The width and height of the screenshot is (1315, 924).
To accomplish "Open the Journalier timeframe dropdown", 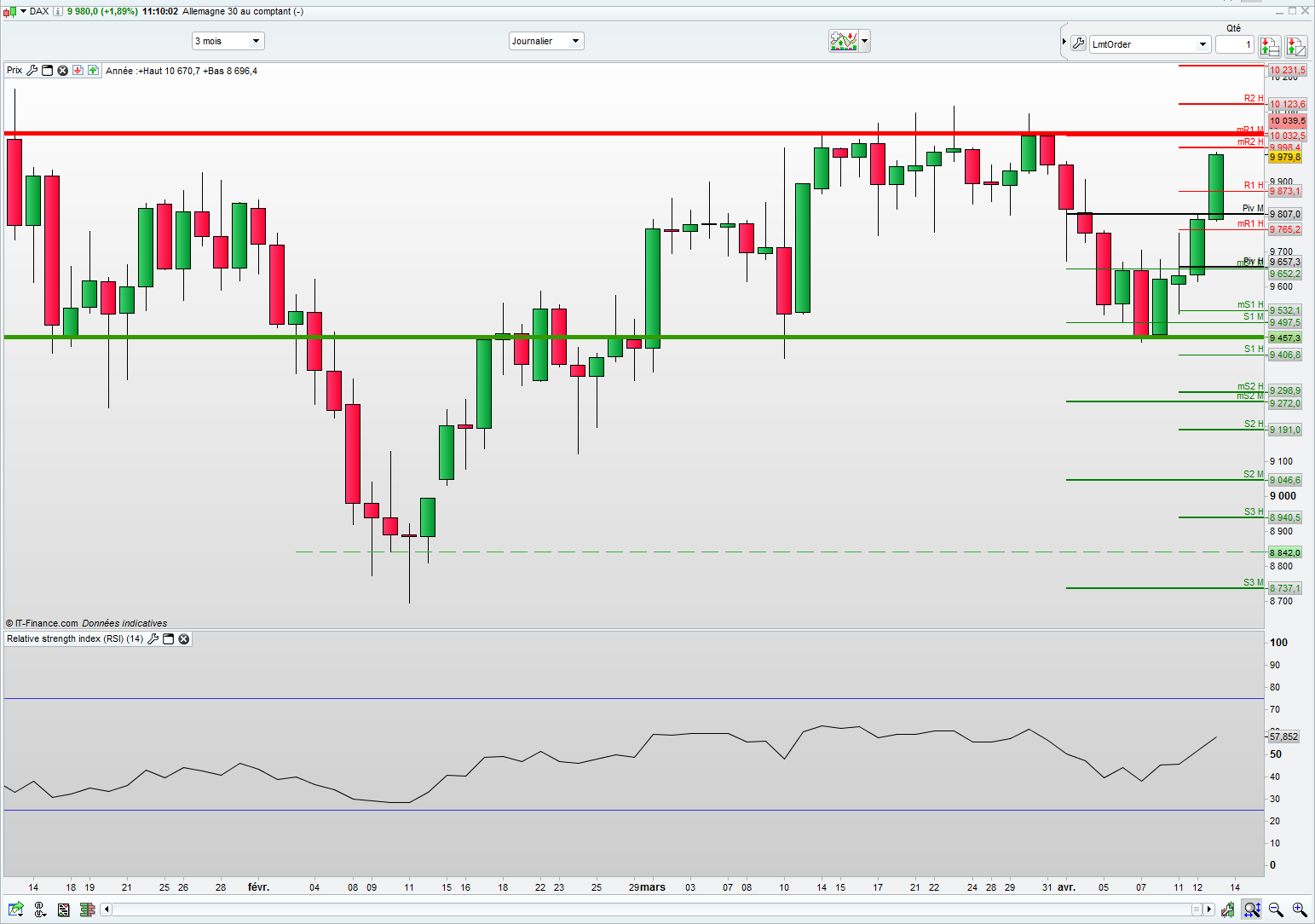I will (546, 41).
